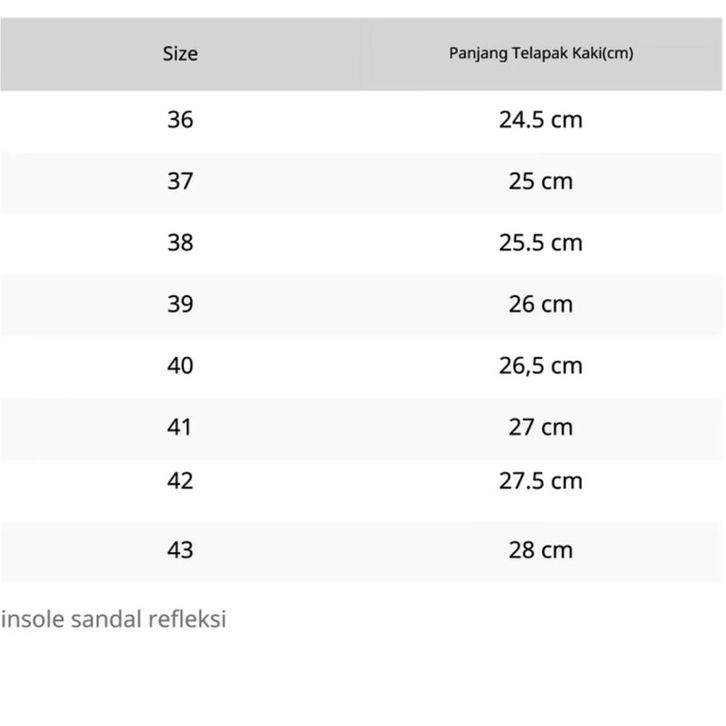
Task: Click the 25.5 cm foot length value
Action: 540,243
